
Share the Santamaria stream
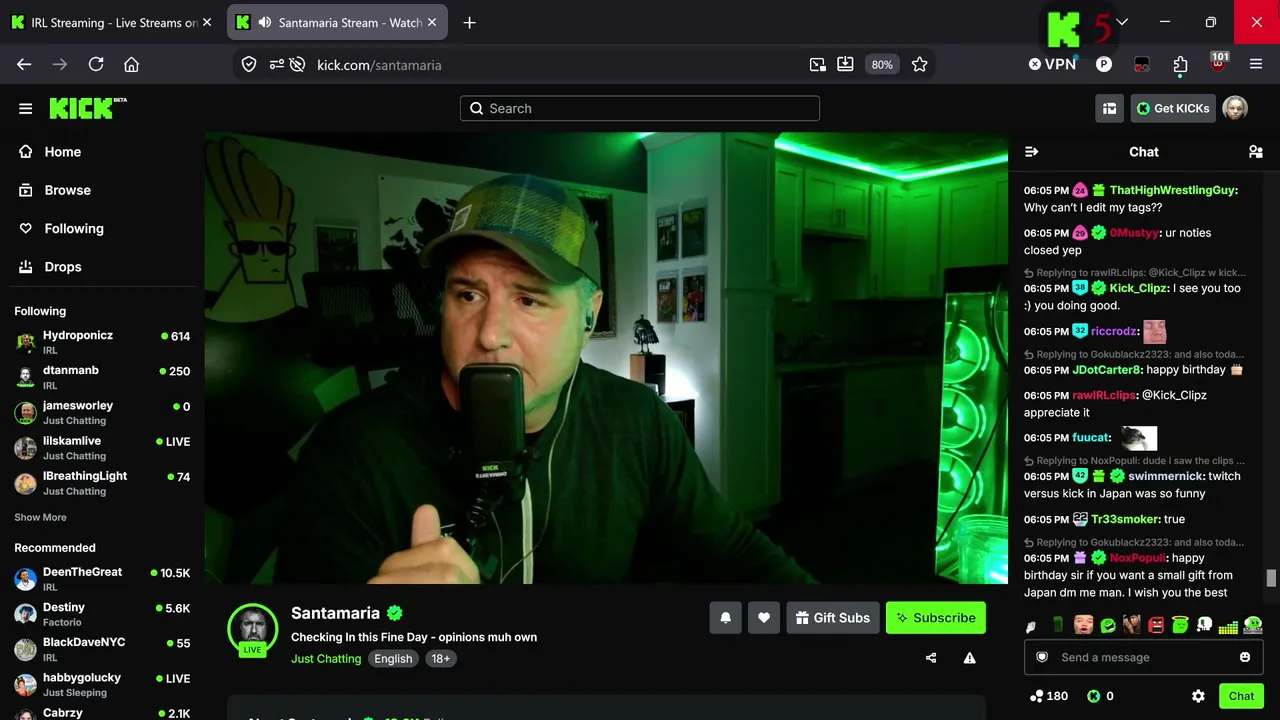931,658
